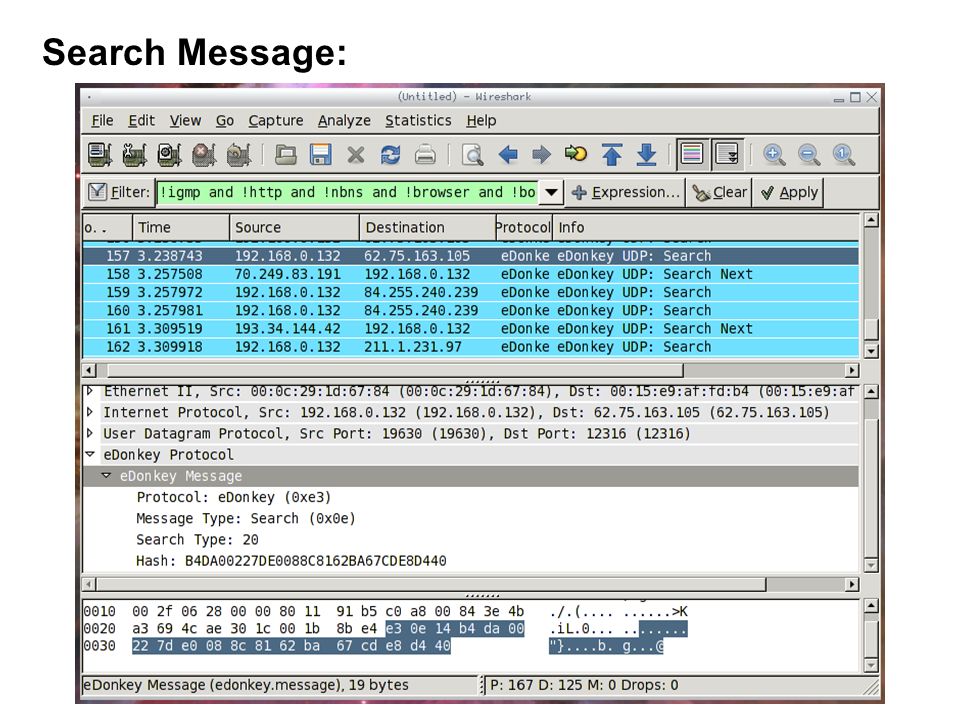The image size is (960, 720).
Task: Open the Statistics menu
Action: (418, 121)
